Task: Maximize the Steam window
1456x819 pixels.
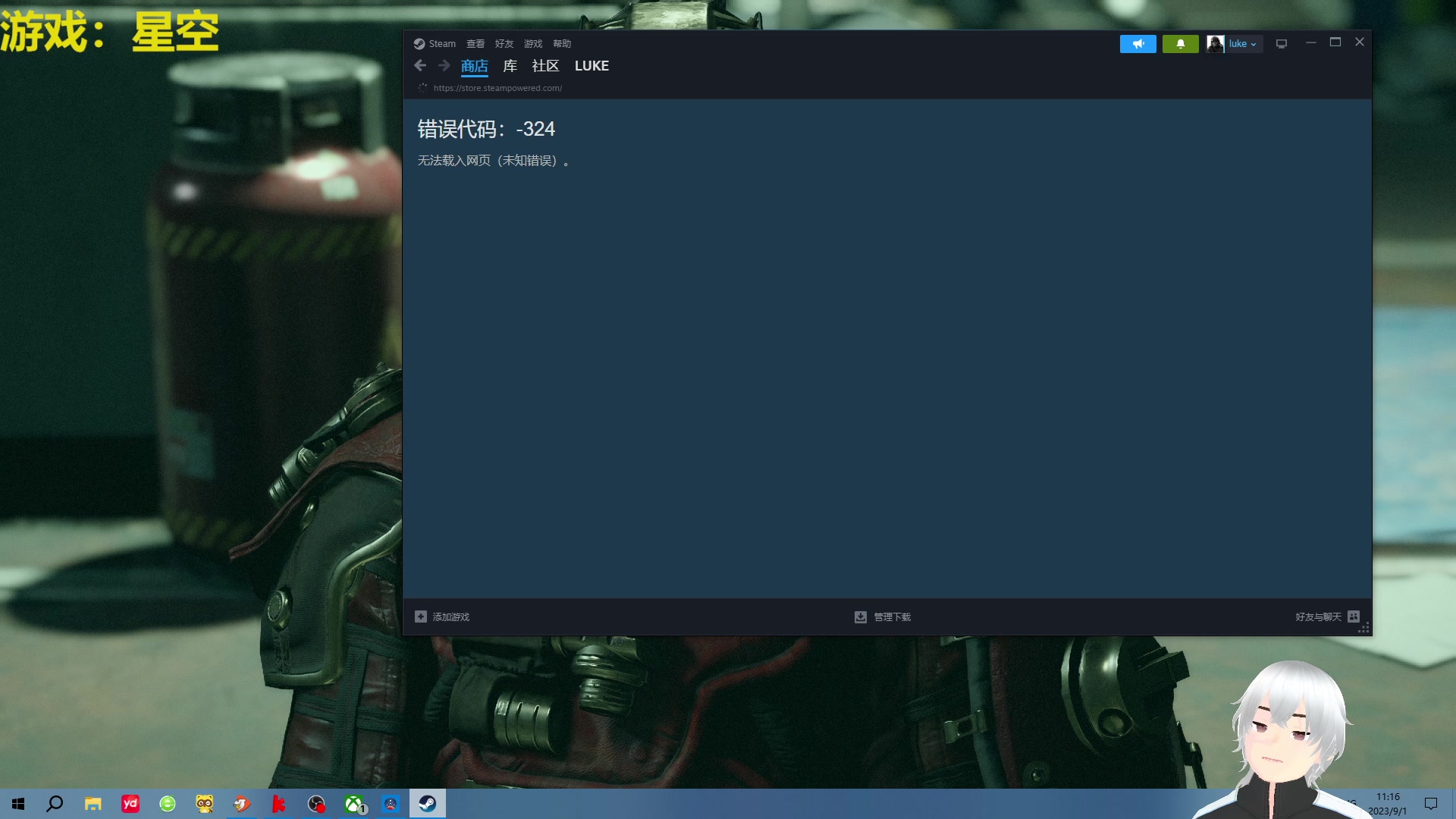Action: tap(1335, 42)
